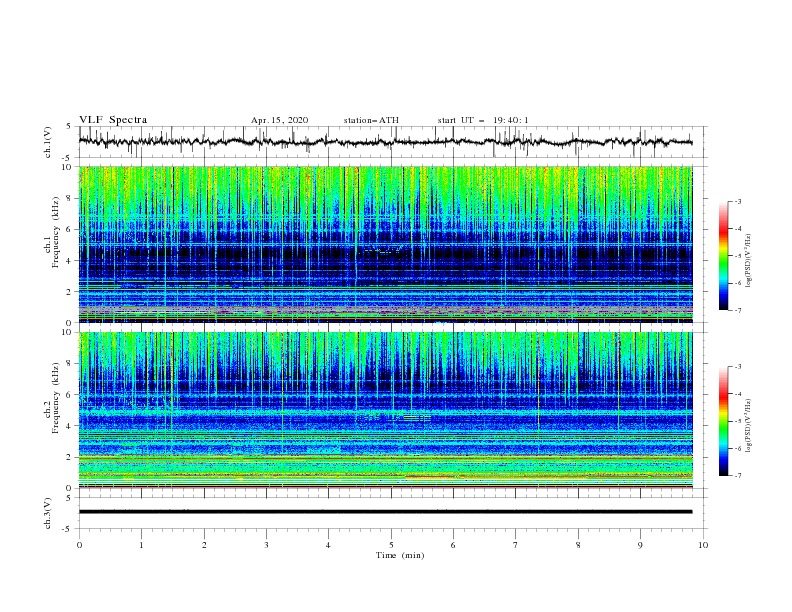The image size is (792, 612).
Task: Click the 'VLF Spectra' title text
Action: click(113, 120)
